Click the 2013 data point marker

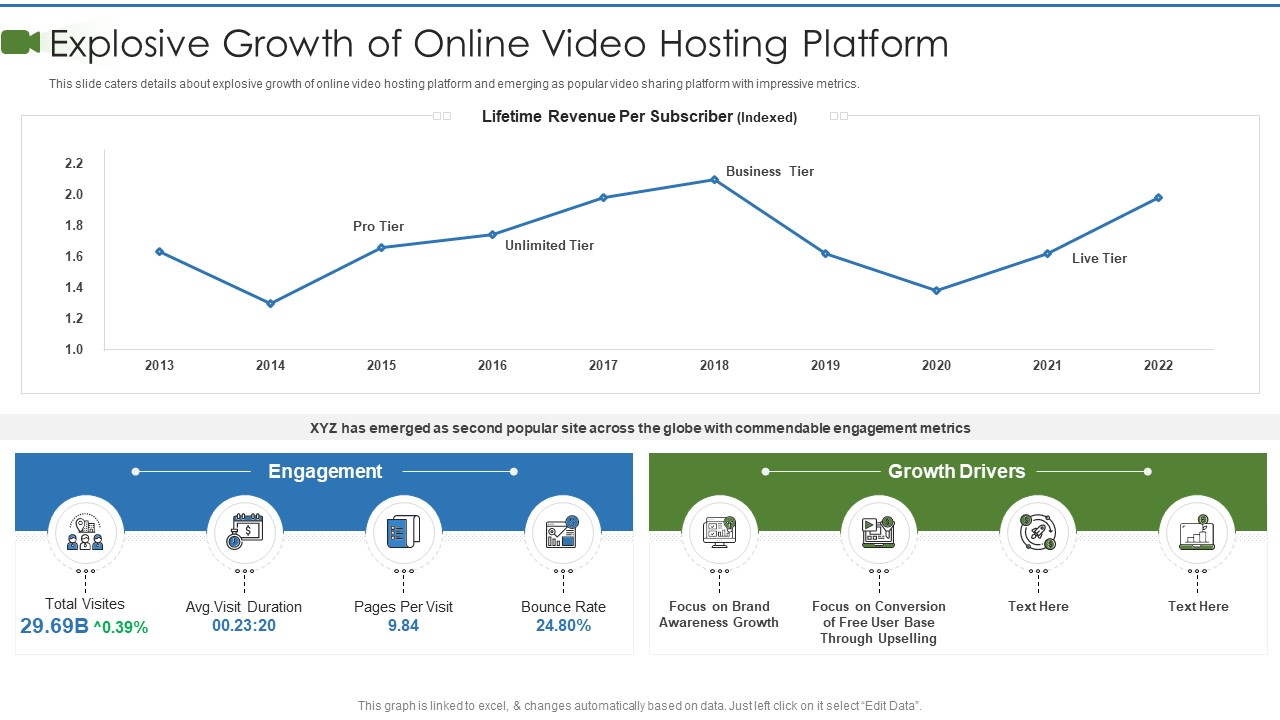[159, 251]
